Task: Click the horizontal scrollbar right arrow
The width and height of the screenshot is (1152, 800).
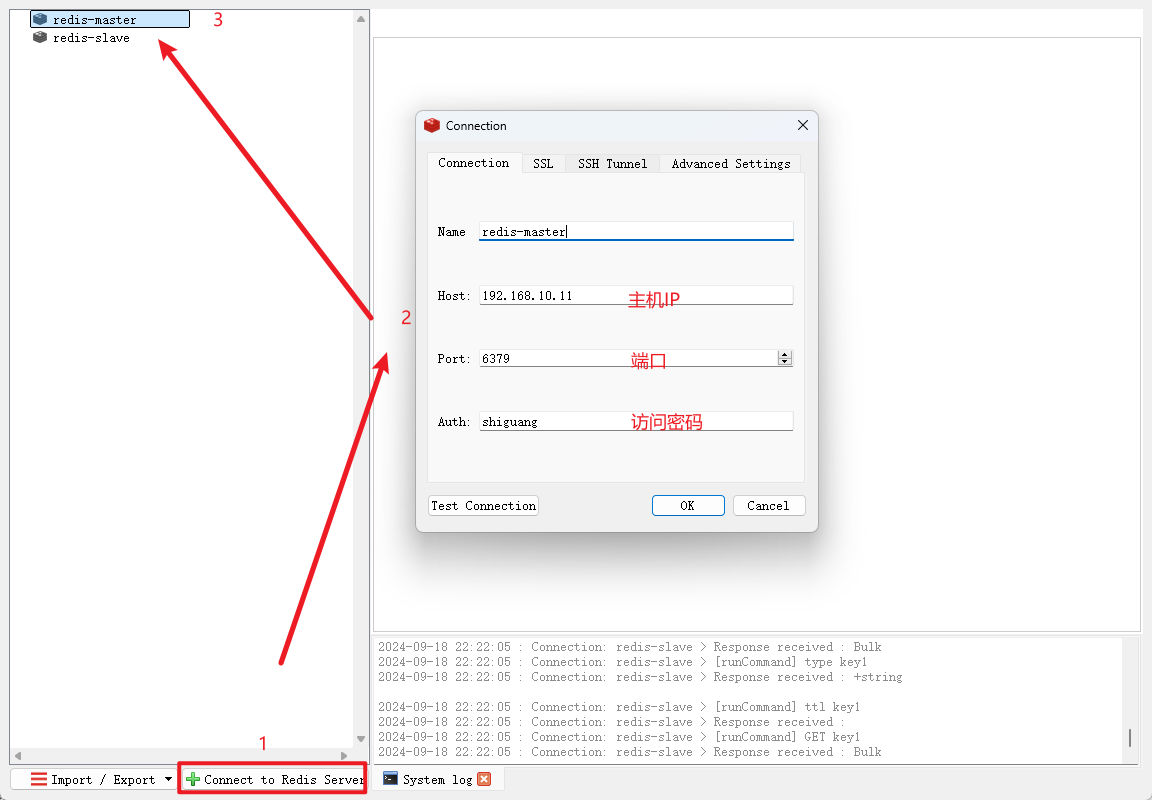Action: [x=344, y=755]
